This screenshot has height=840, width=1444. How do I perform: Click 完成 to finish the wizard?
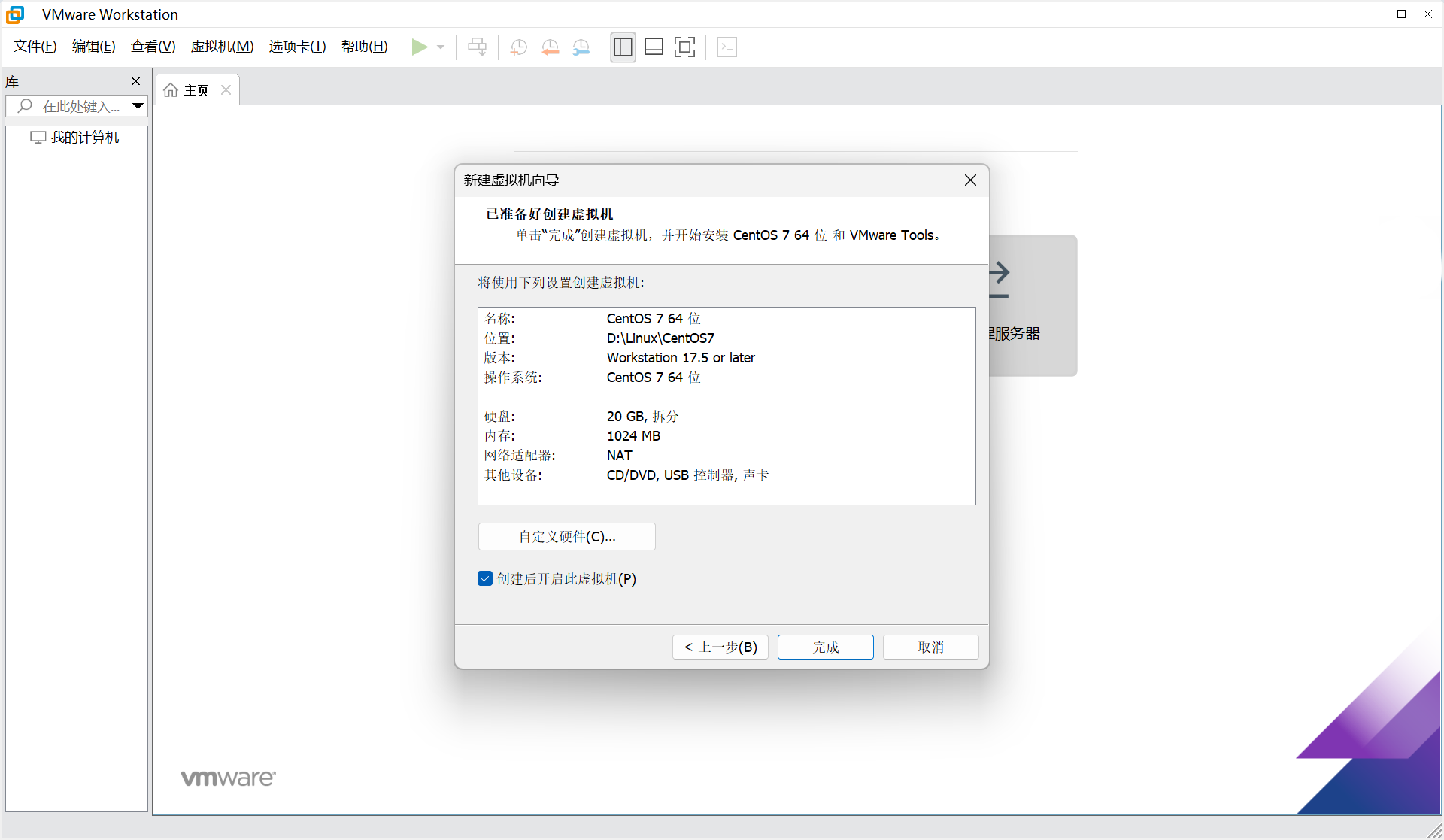coord(825,647)
